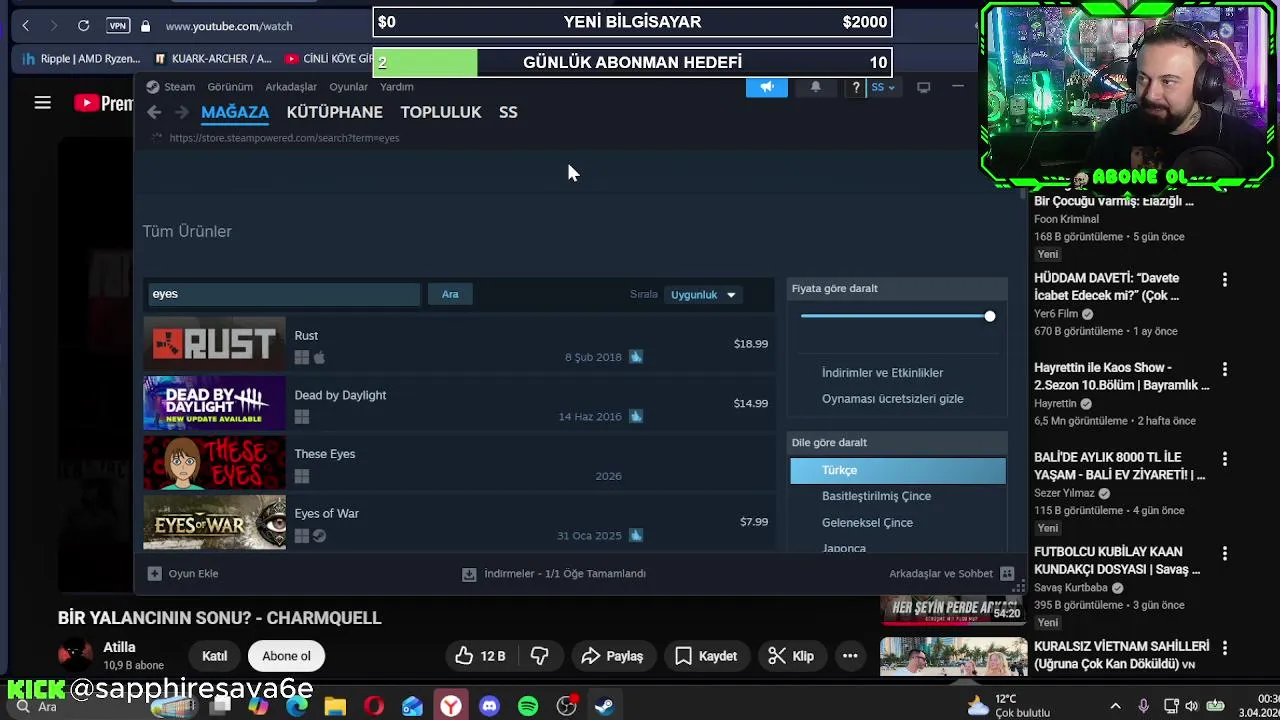Image resolution: width=1280 pixels, height=720 pixels.
Task: Open Steam Yardım menu
Action: coord(396,87)
